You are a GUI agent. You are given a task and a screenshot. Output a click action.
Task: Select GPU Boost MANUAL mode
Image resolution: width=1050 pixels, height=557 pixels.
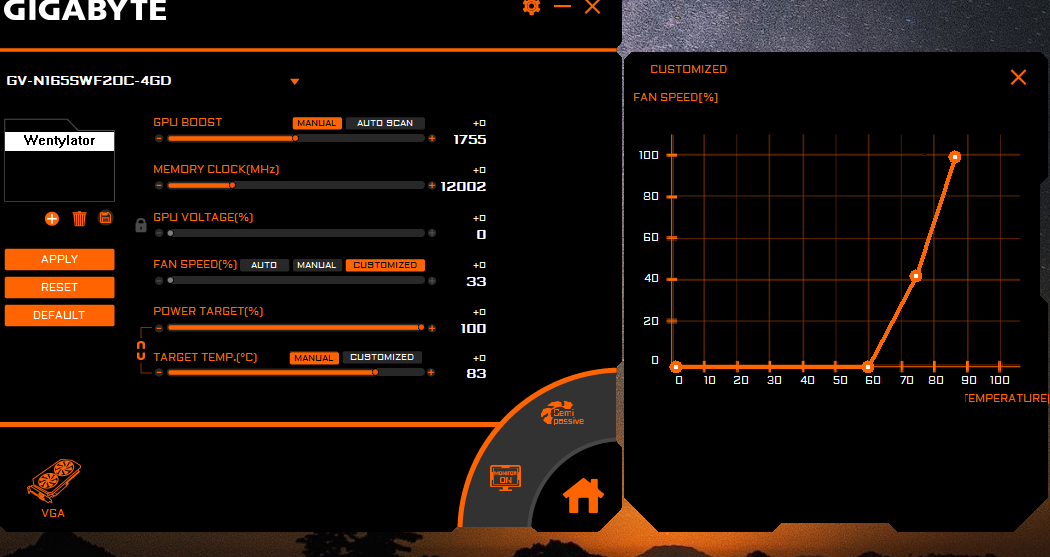(x=317, y=123)
